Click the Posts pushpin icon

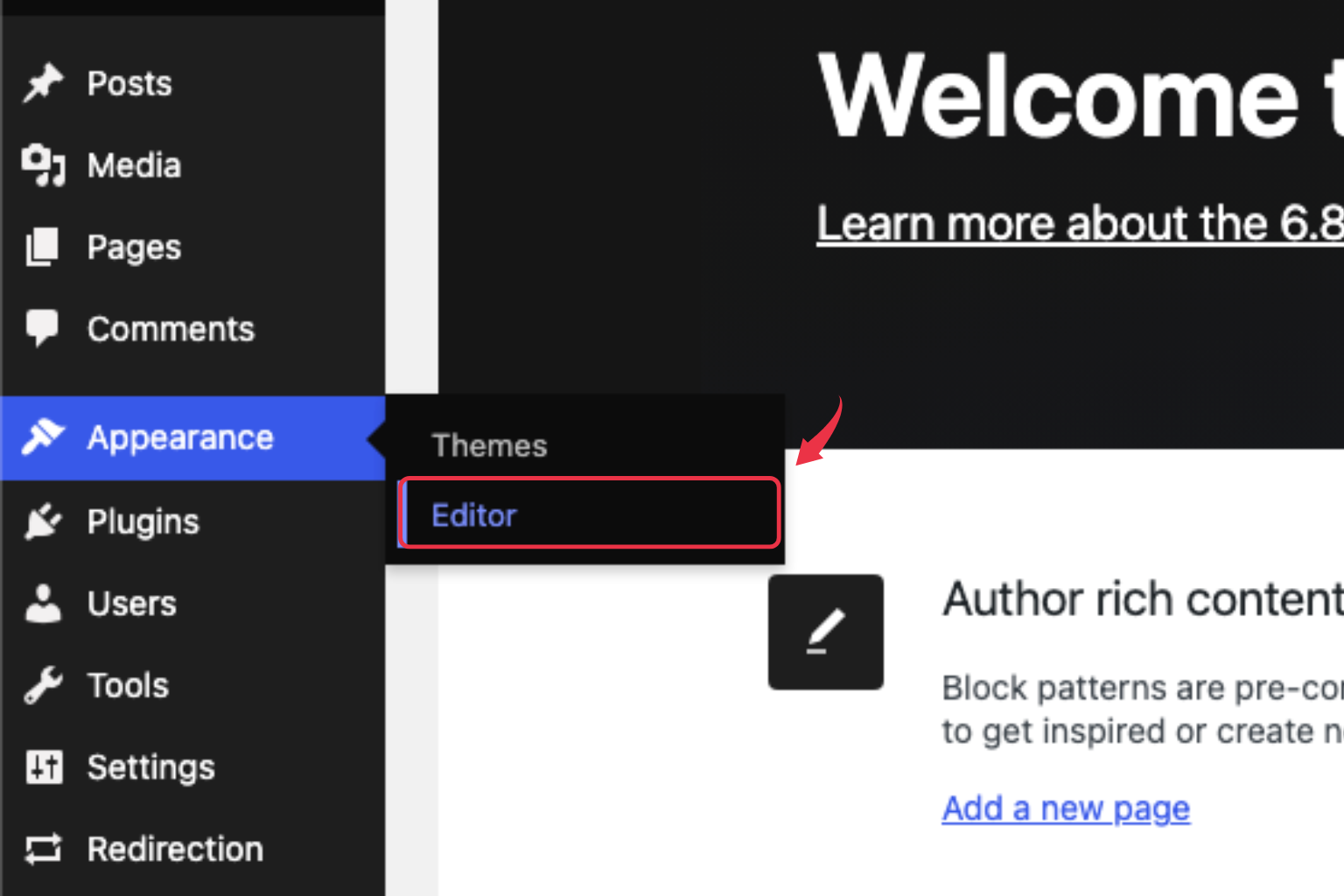[41, 82]
